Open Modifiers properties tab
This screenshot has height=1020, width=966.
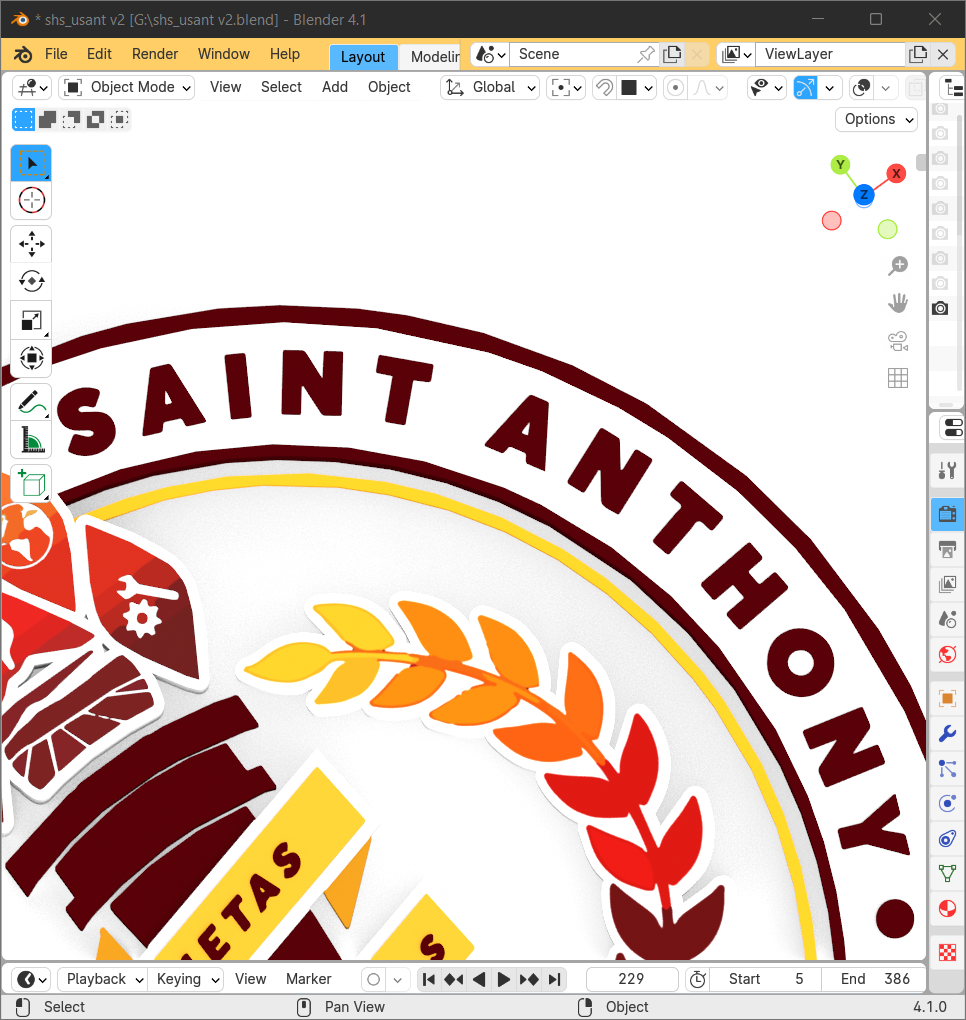click(x=947, y=734)
